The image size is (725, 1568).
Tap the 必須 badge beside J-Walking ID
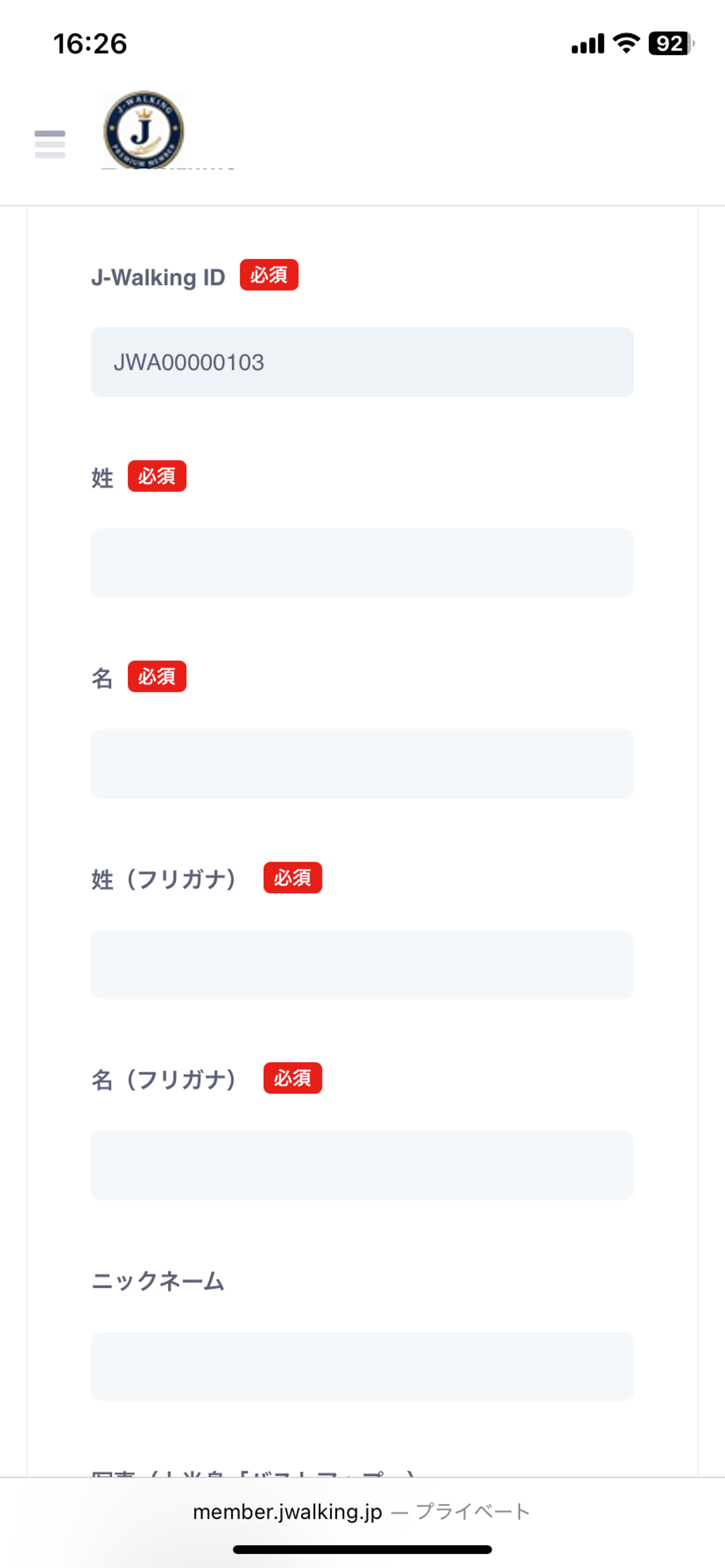coord(269,275)
